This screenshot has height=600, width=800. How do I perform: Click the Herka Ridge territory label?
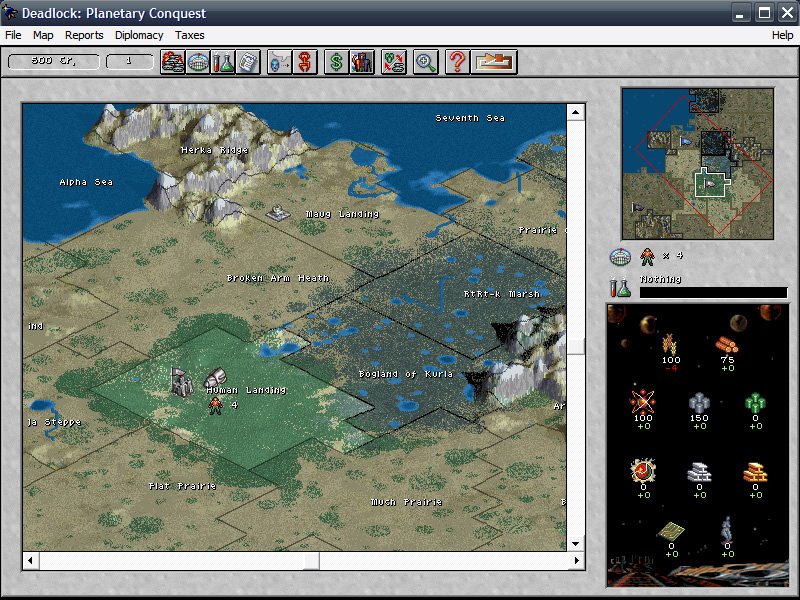click(215, 150)
